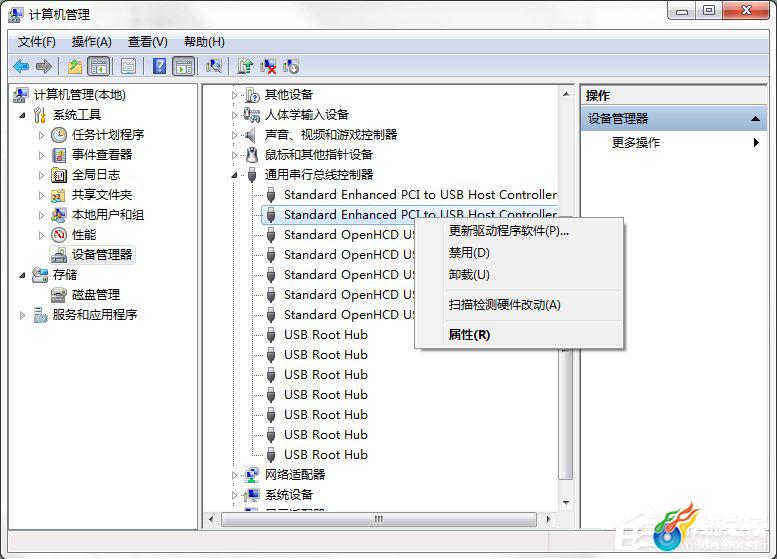Click the 其他设备 category icon
The height and width of the screenshot is (559, 777).
tap(252, 95)
